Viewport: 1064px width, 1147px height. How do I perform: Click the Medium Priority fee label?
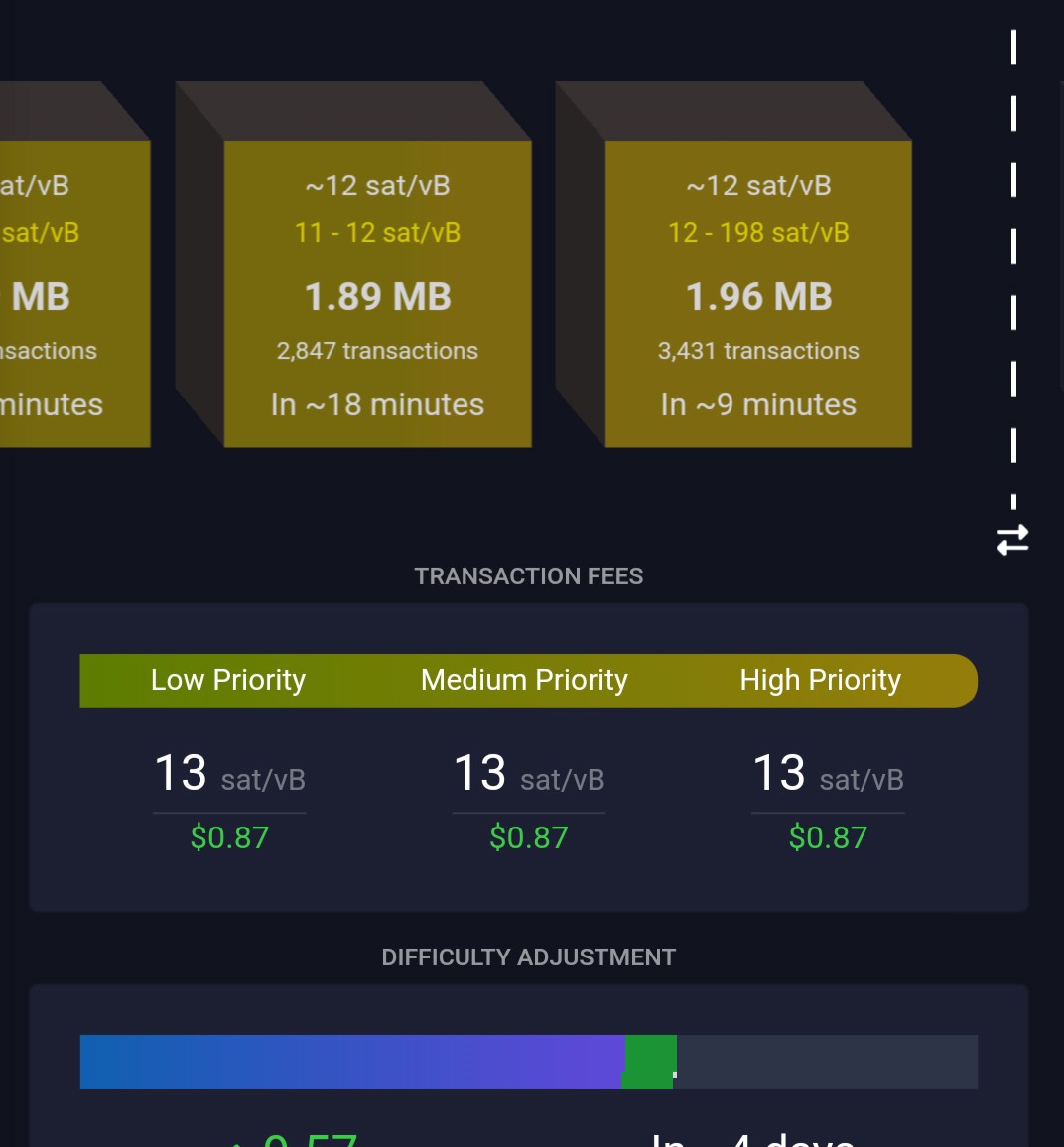pos(524,680)
